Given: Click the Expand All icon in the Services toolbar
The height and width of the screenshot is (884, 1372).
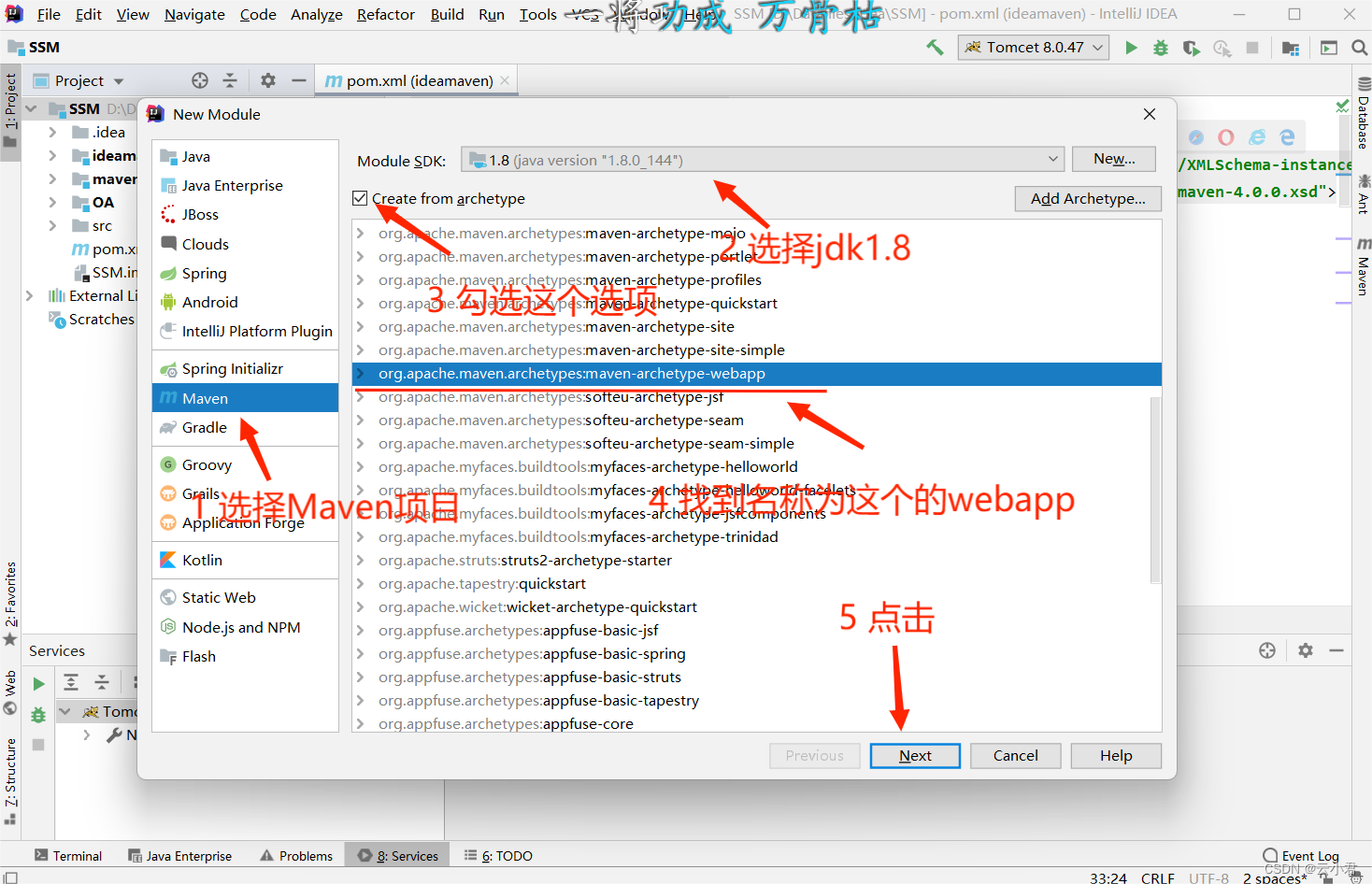Looking at the screenshot, I should tap(71, 682).
